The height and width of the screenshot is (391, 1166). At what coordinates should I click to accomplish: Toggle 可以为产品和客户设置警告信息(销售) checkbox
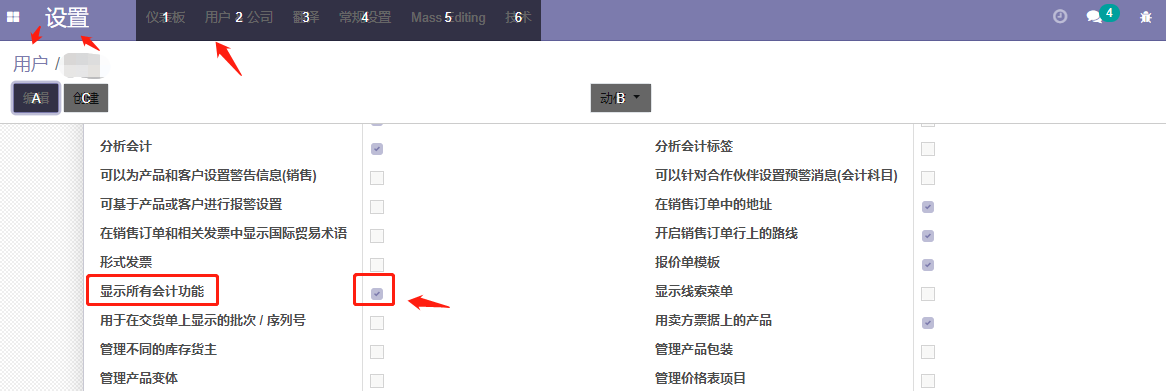[377, 178]
